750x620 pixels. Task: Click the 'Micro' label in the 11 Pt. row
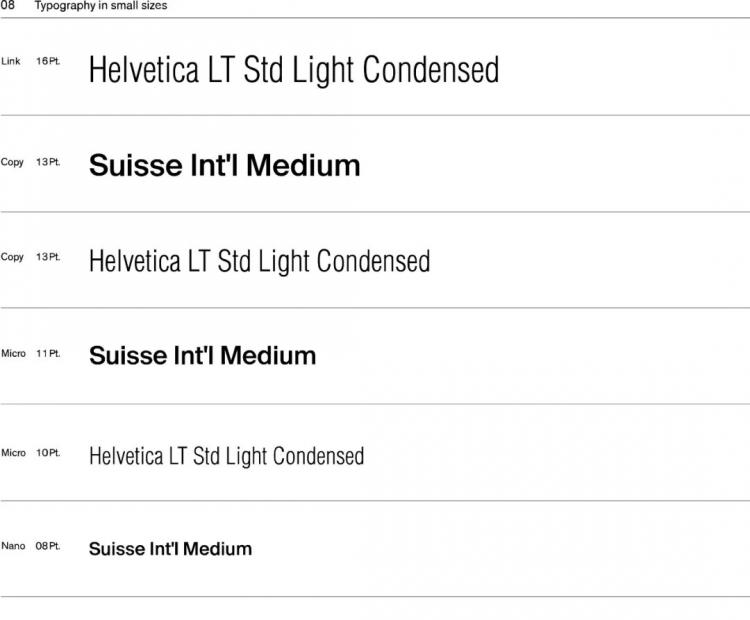pyautogui.click(x=13, y=354)
